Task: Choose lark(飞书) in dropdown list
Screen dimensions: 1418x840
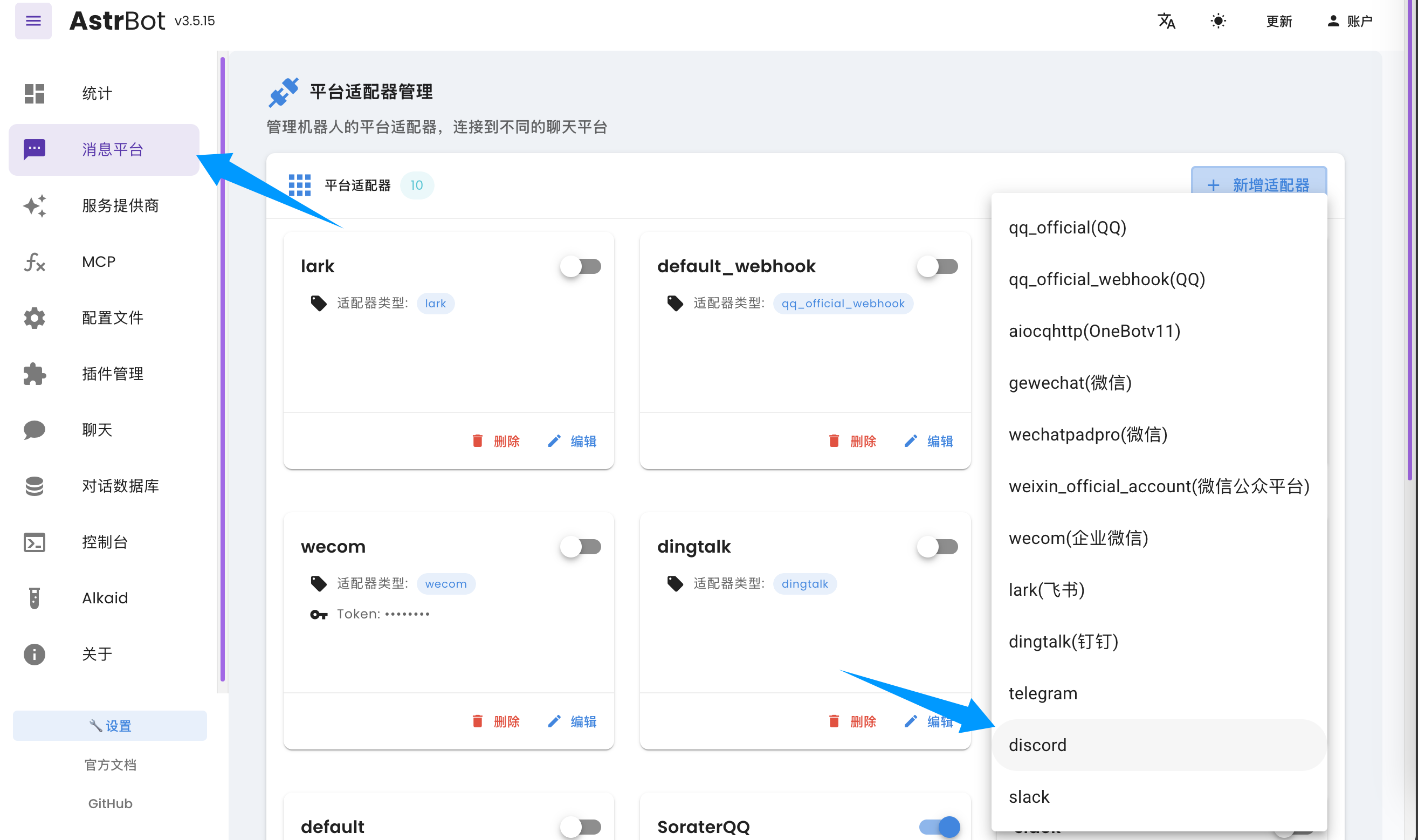Action: [x=1159, y=590]
